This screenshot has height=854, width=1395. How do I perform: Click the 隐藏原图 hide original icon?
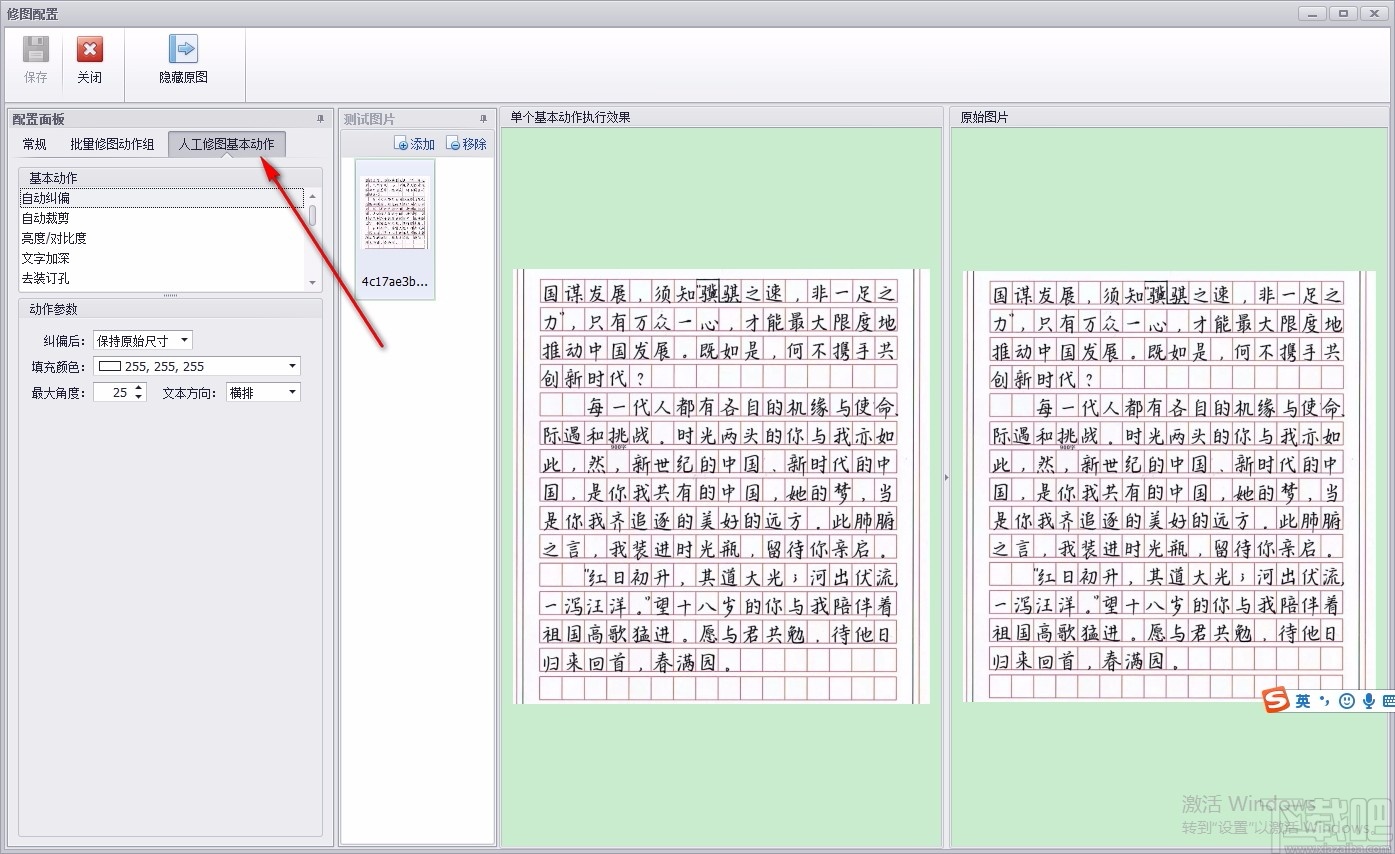(x=183, y=49)
